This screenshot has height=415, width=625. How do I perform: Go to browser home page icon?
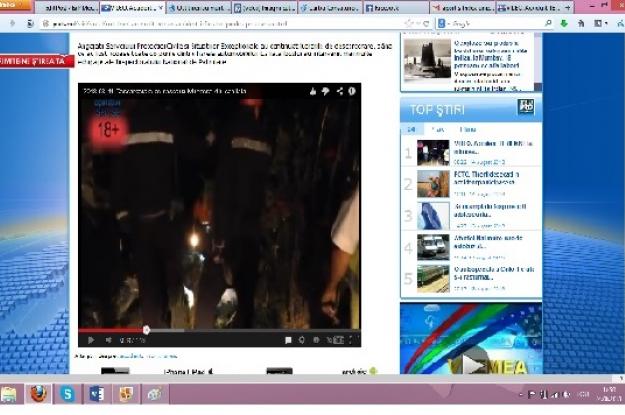(x=581, y=24)
